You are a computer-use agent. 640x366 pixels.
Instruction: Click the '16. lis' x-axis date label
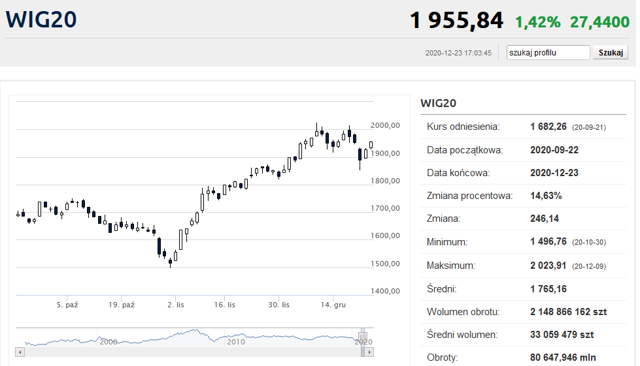[224, 305]
